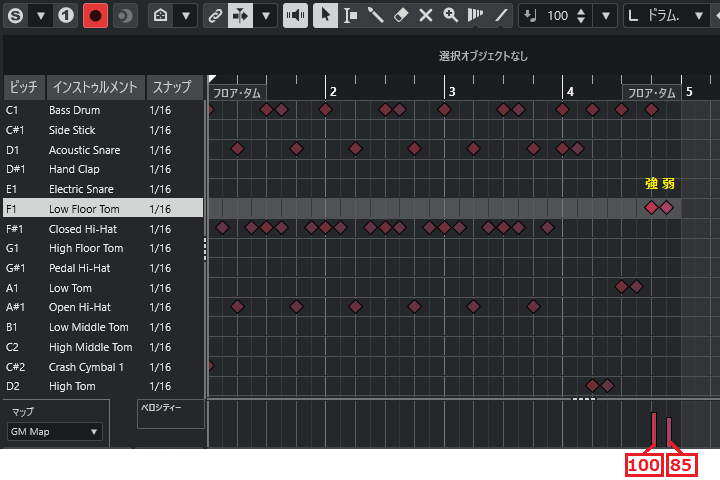Select the Side Stick row
The height and width of the screenshot is (480, 720).
[x=103, y=130]
